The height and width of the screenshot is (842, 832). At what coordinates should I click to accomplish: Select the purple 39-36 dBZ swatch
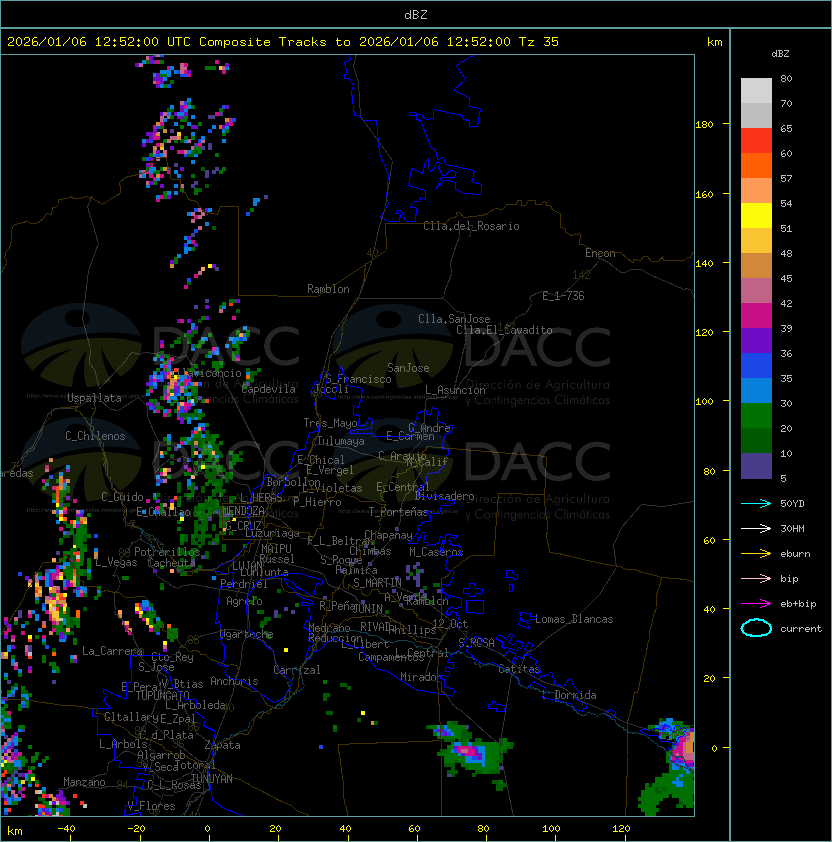point(756,340)
